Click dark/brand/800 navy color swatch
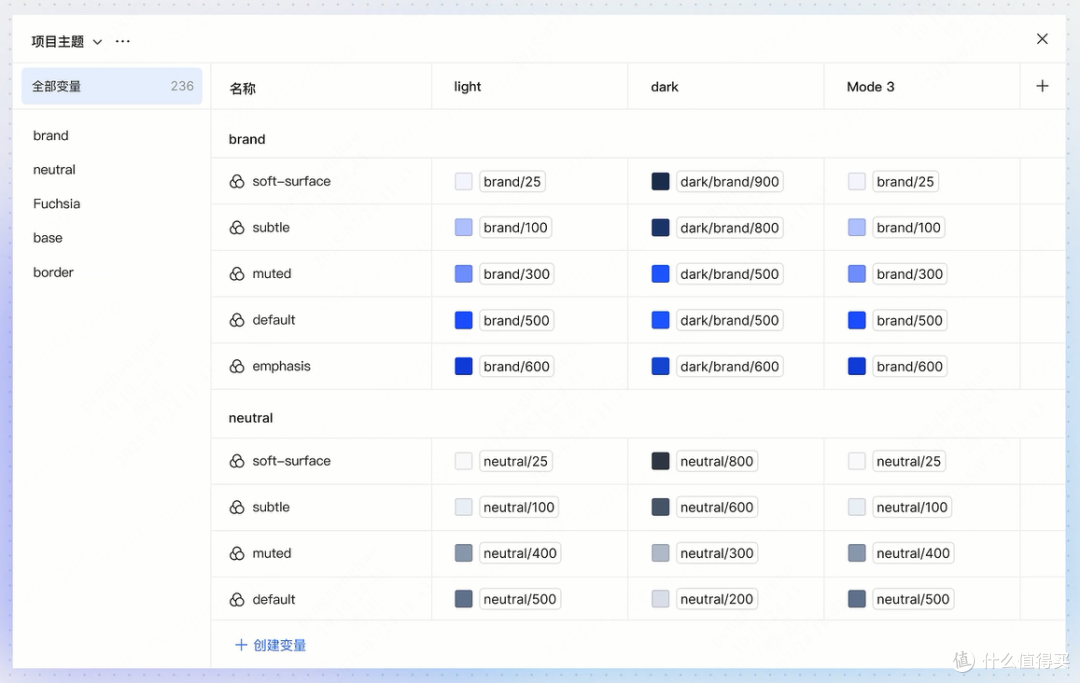The image size is (1080, 683). [x=661, y=228]
